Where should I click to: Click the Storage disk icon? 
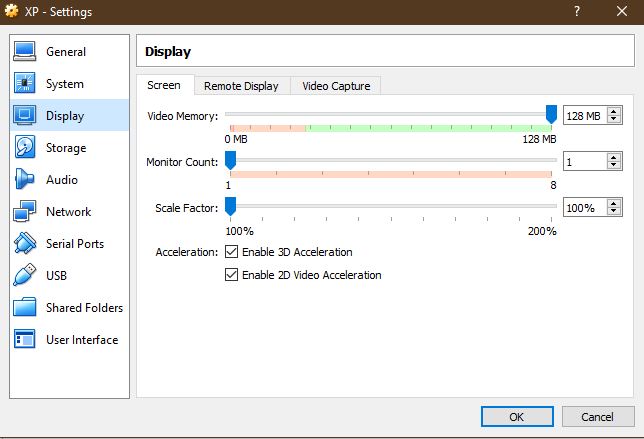coord(25,147)
